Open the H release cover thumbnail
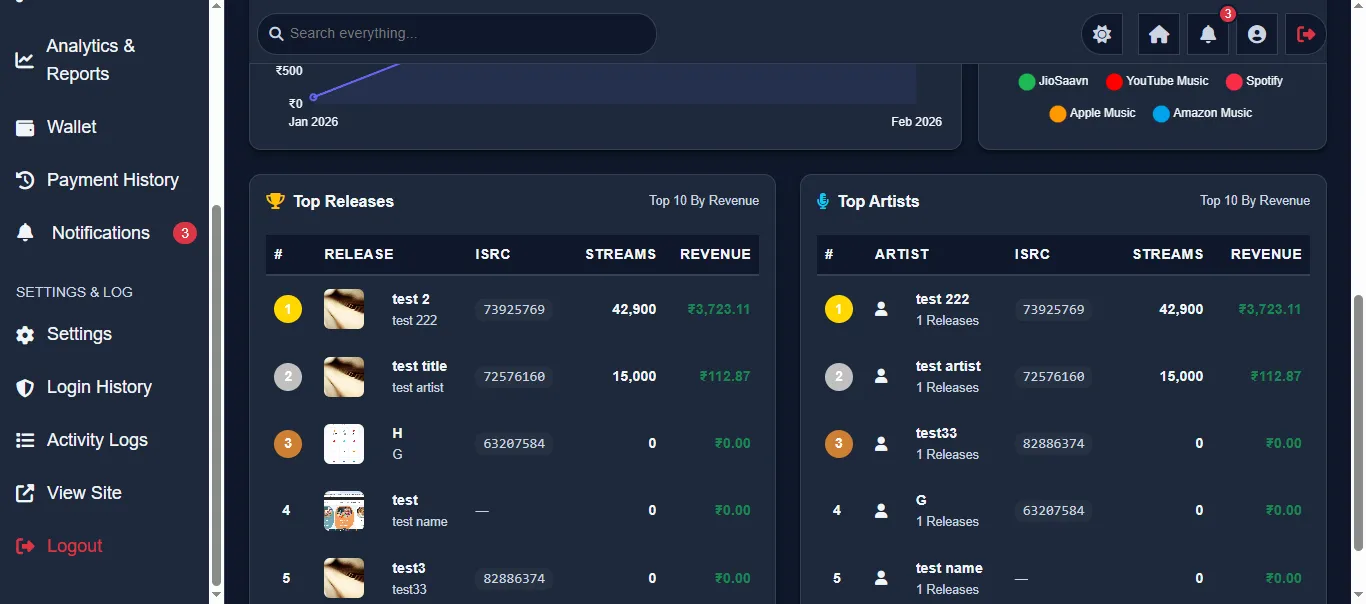Image resolution: width=1366 pixels, height=604 pixels. 344,443
